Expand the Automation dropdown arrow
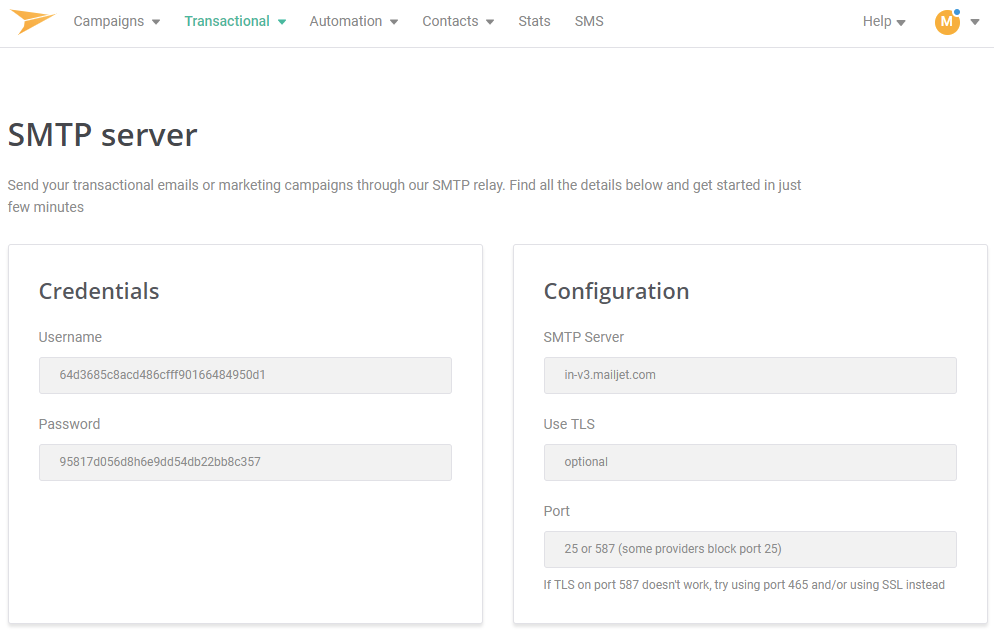The height and width of the screenshot is (634, 994). [394, 22]
